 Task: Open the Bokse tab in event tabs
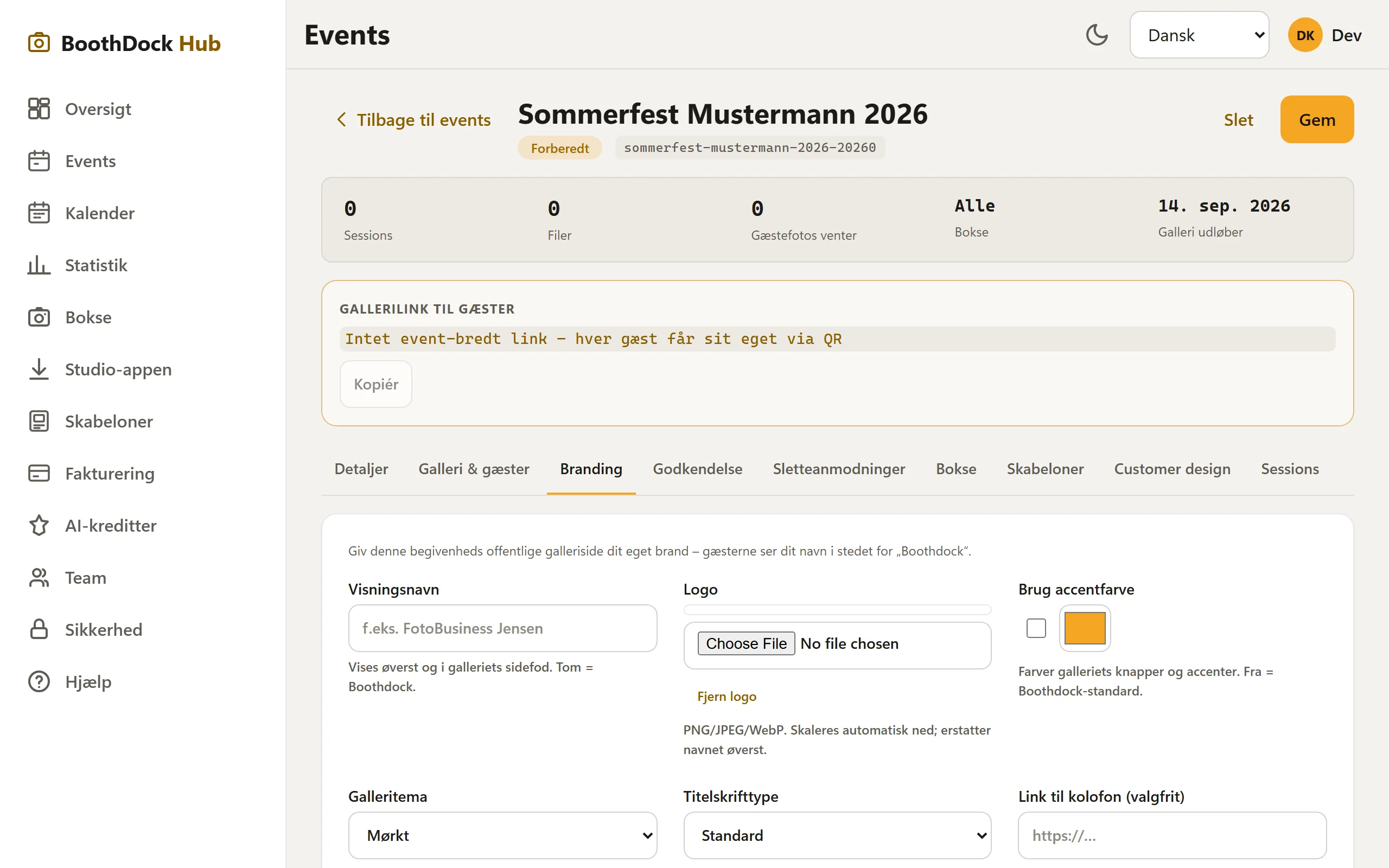point(955,469)
